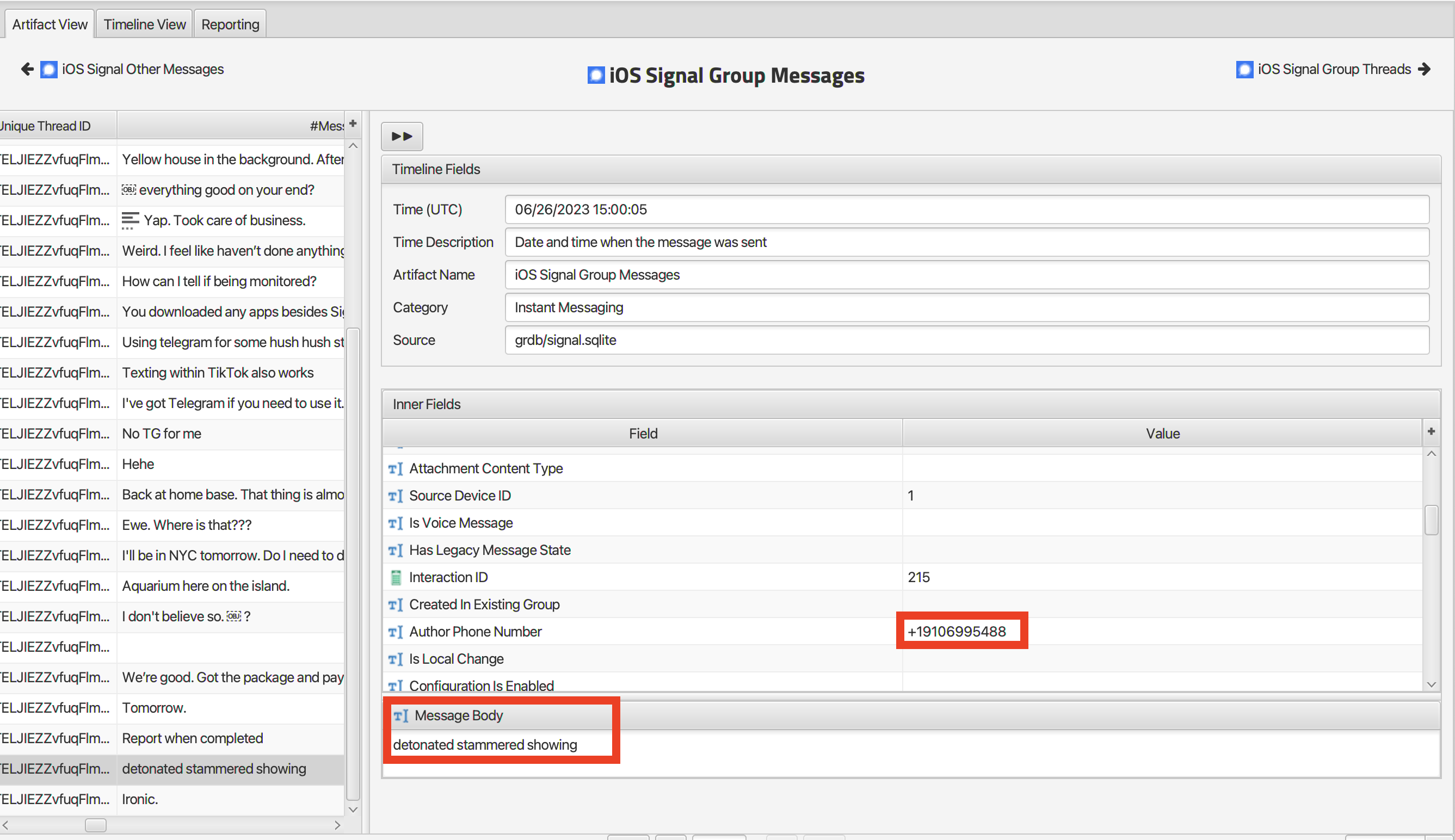Click down arrow of Inner Fields scrollbar
This screenshot has width=1455, height=840.
[x=1432, y=684]
